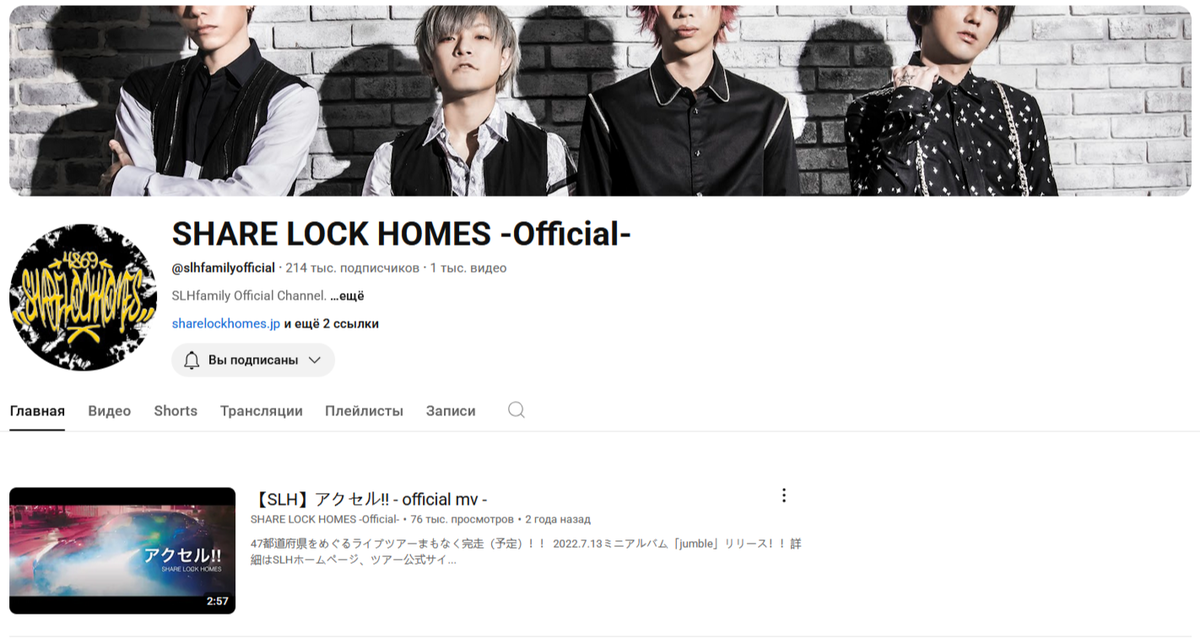The image size is (1200, 639).
Task: Click the アクセル!! video thumbnail
Action: click(x=122, y=550)
